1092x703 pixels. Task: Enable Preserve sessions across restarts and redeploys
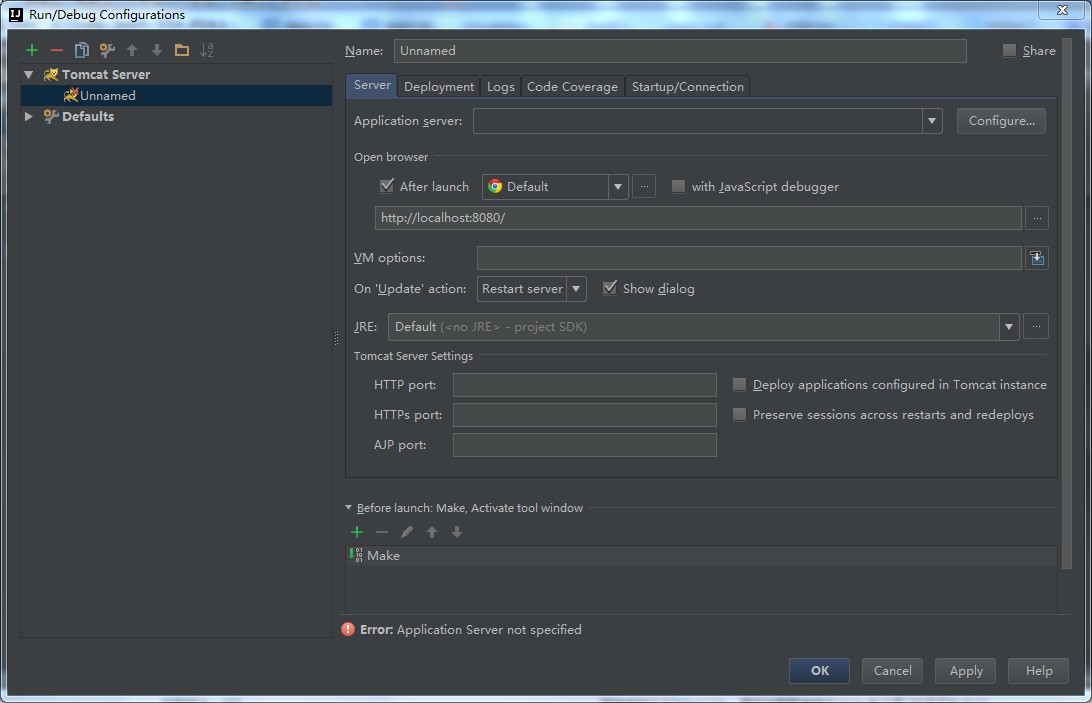[x=739, y=414]
